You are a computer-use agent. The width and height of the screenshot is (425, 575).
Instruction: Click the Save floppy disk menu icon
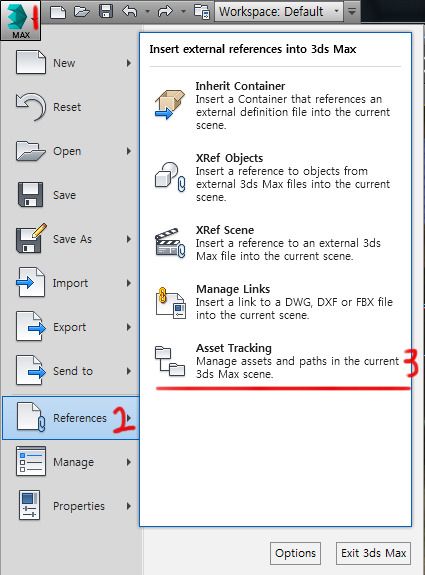coord(30,194)
